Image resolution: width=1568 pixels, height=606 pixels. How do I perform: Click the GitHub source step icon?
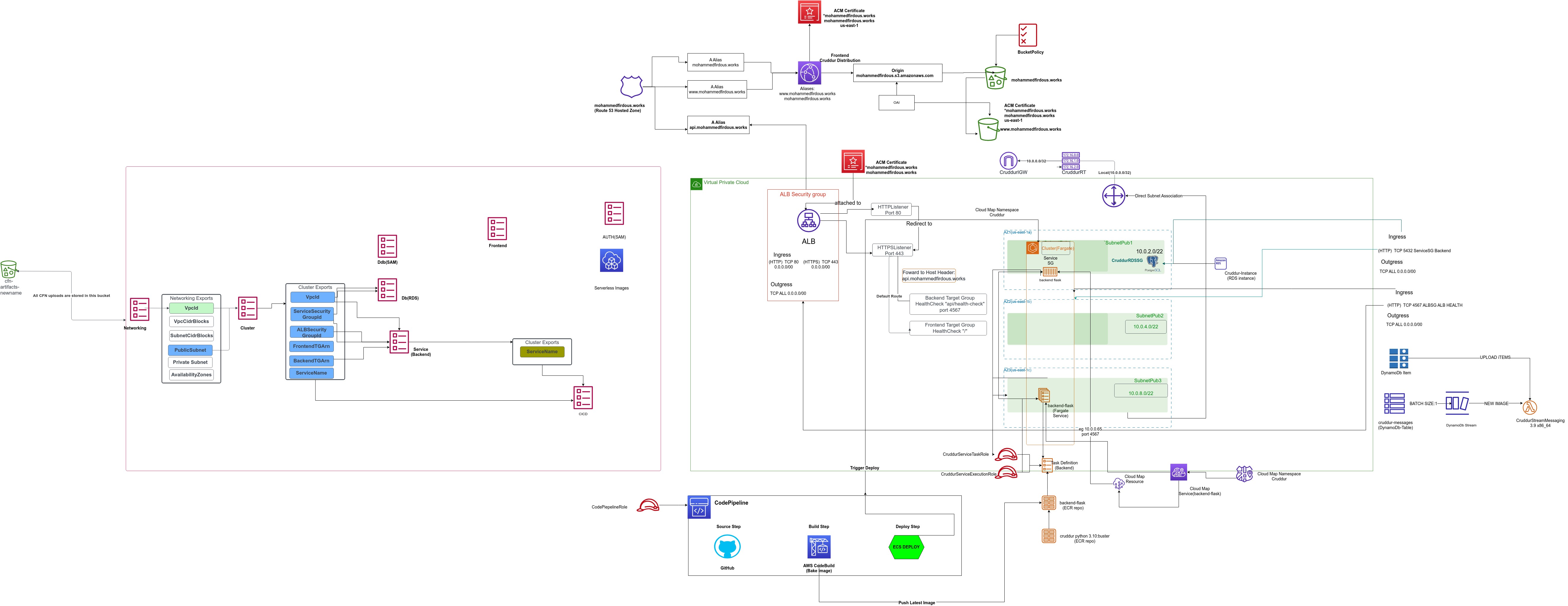pyautogui.click(x=727, y=547)
